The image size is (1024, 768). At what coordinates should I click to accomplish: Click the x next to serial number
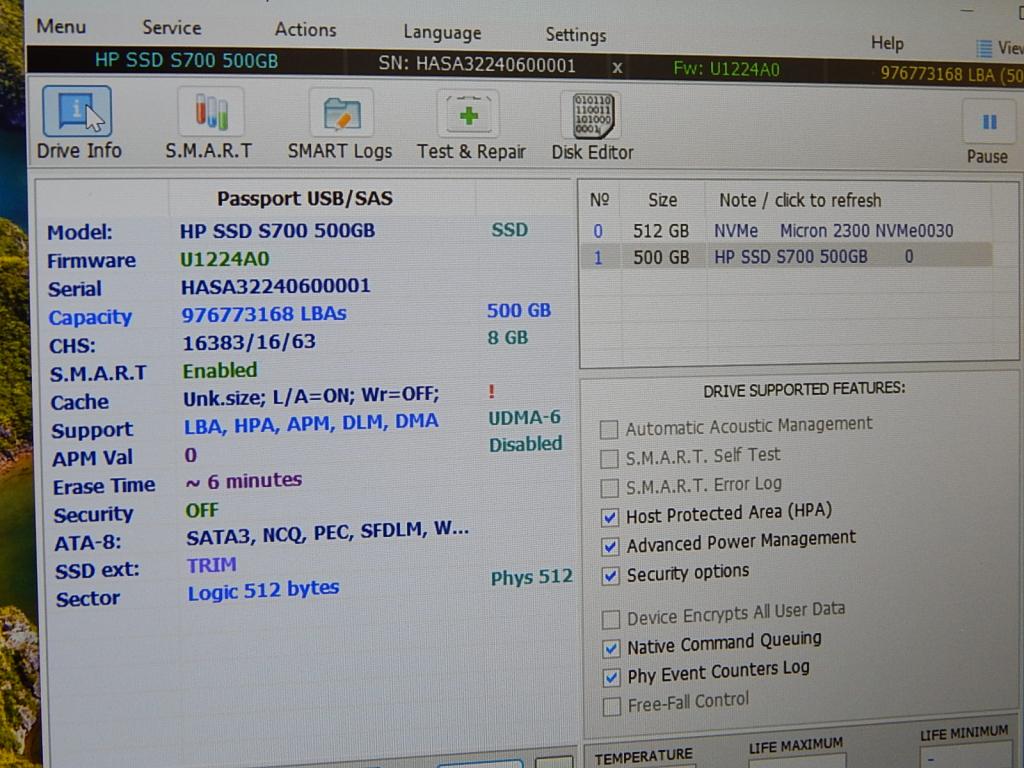pyautogui.click(x=617, y=67)
